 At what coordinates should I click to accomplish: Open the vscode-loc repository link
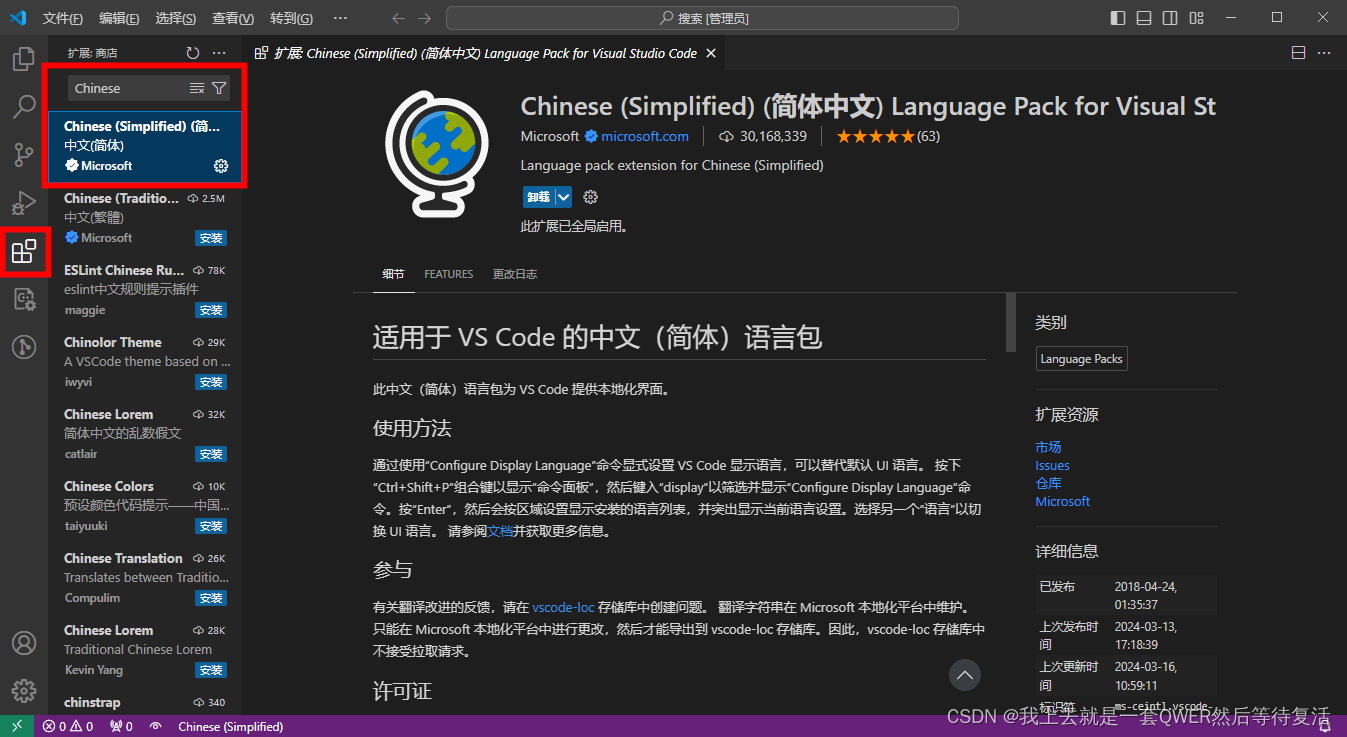point(563,607)
